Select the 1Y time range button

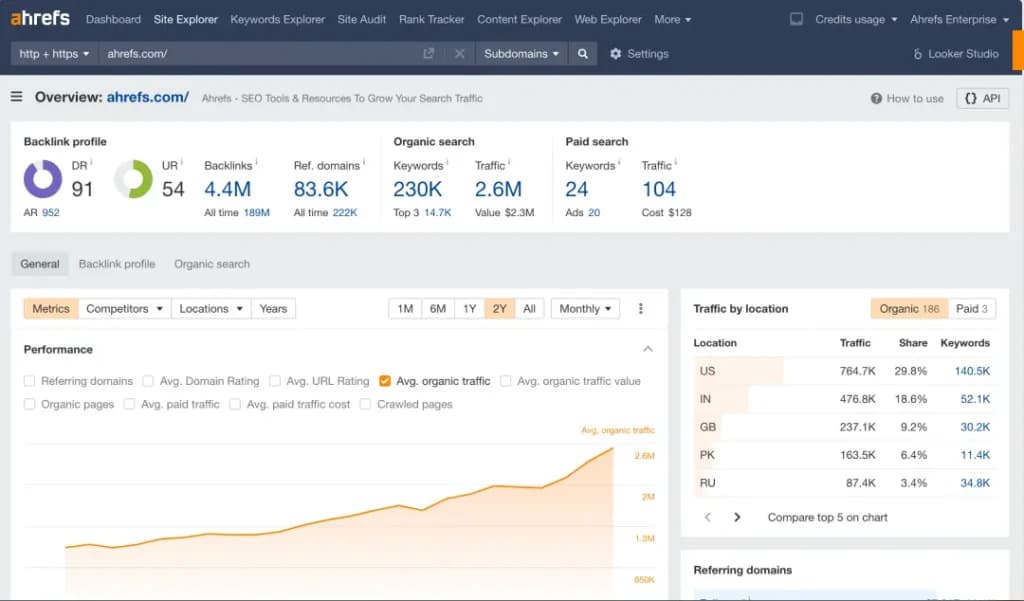coord(470,308)
